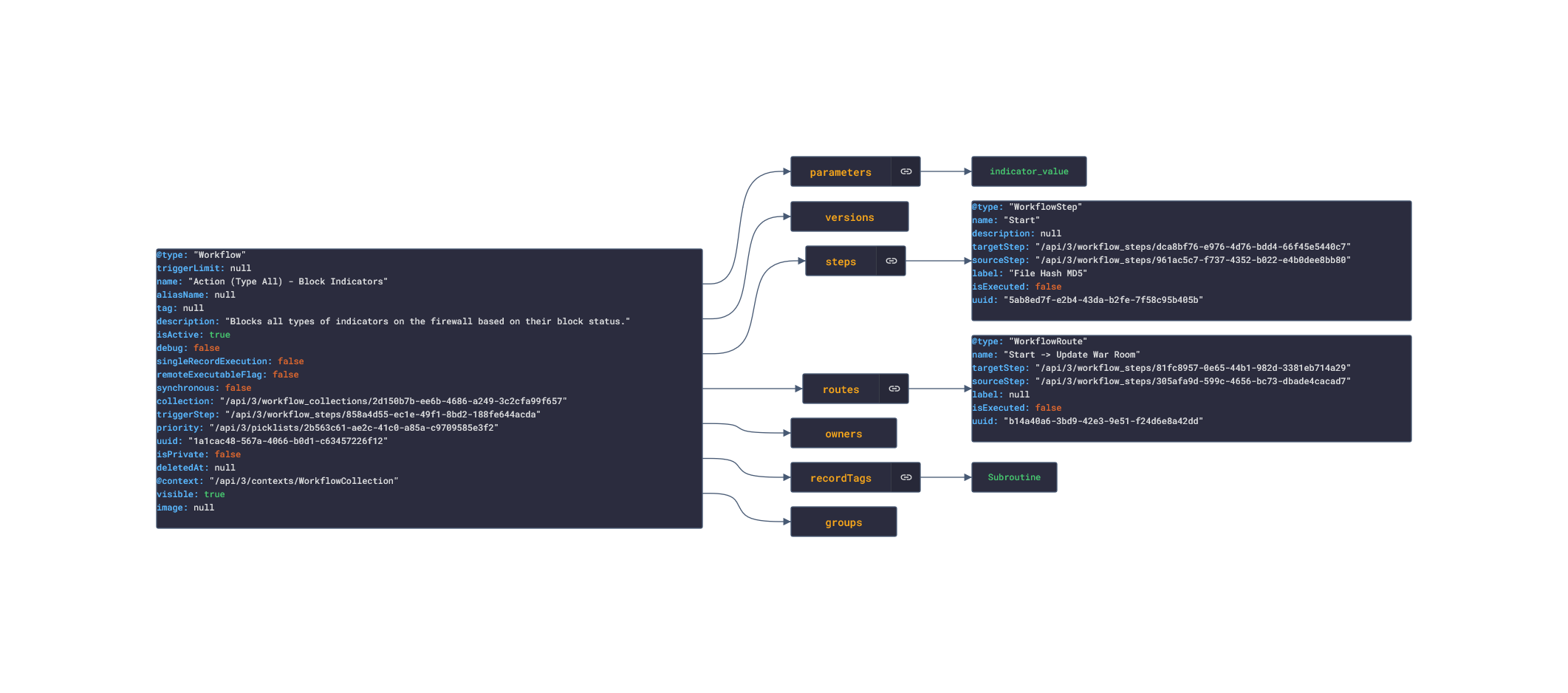Click the triggerStep path in Workflow node
Viewport: 1568px width, 693px height.
coord(383,414)
